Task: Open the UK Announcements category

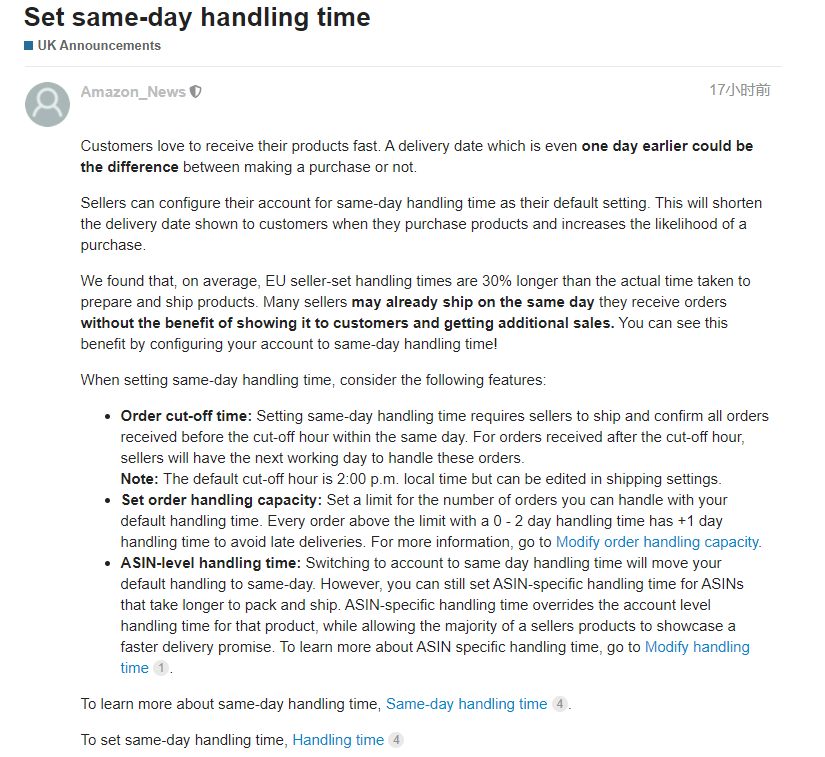Action: pos(99,45)
